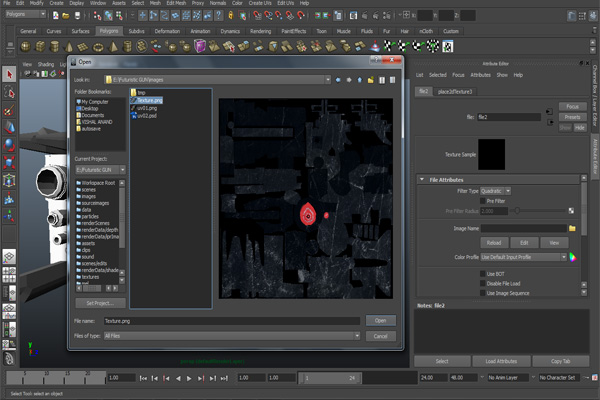Click the Load Attributes button
This screenshot has width=600, height=400.
501,361
